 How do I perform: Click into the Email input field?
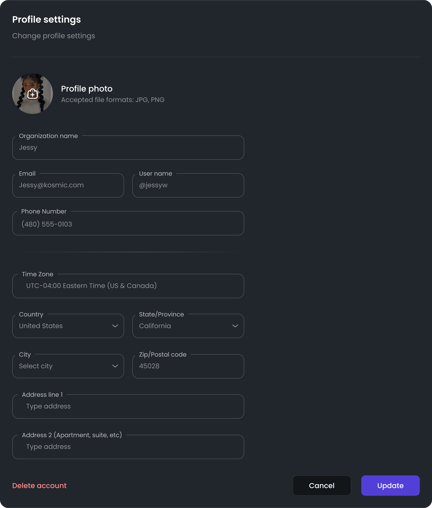68,185
